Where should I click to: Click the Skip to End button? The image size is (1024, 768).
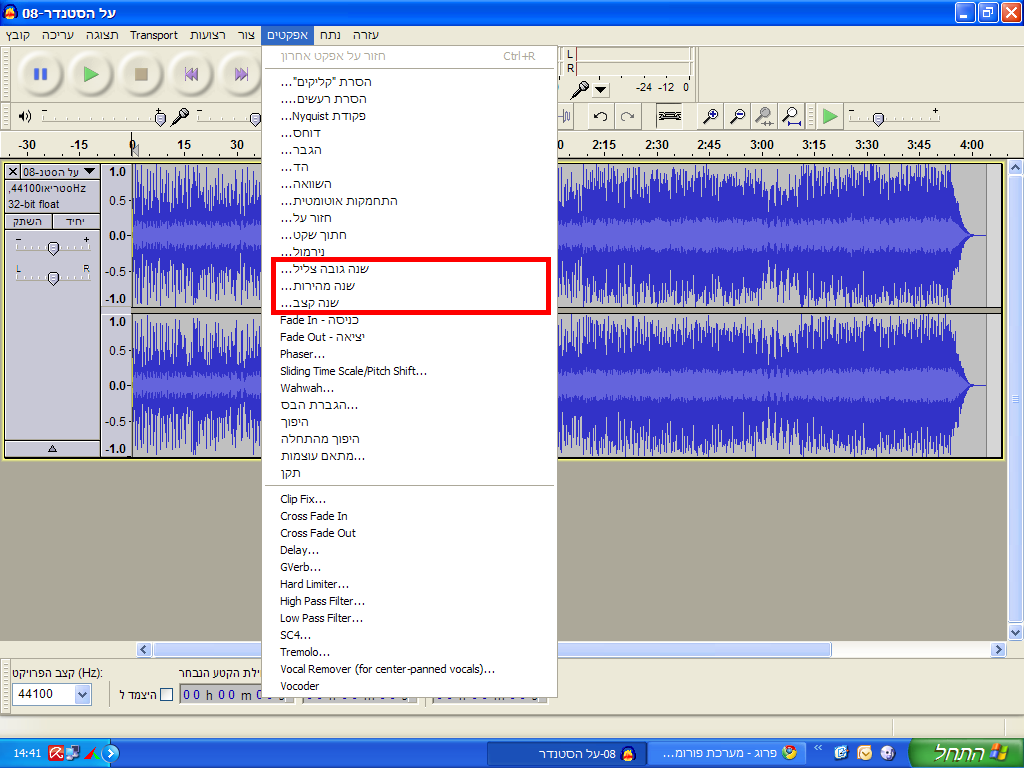[x=240, y=74]
